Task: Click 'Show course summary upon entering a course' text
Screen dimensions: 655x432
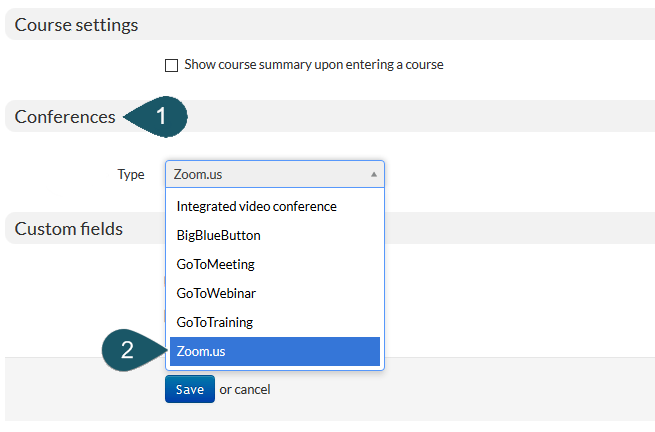Action: (314, 65)
